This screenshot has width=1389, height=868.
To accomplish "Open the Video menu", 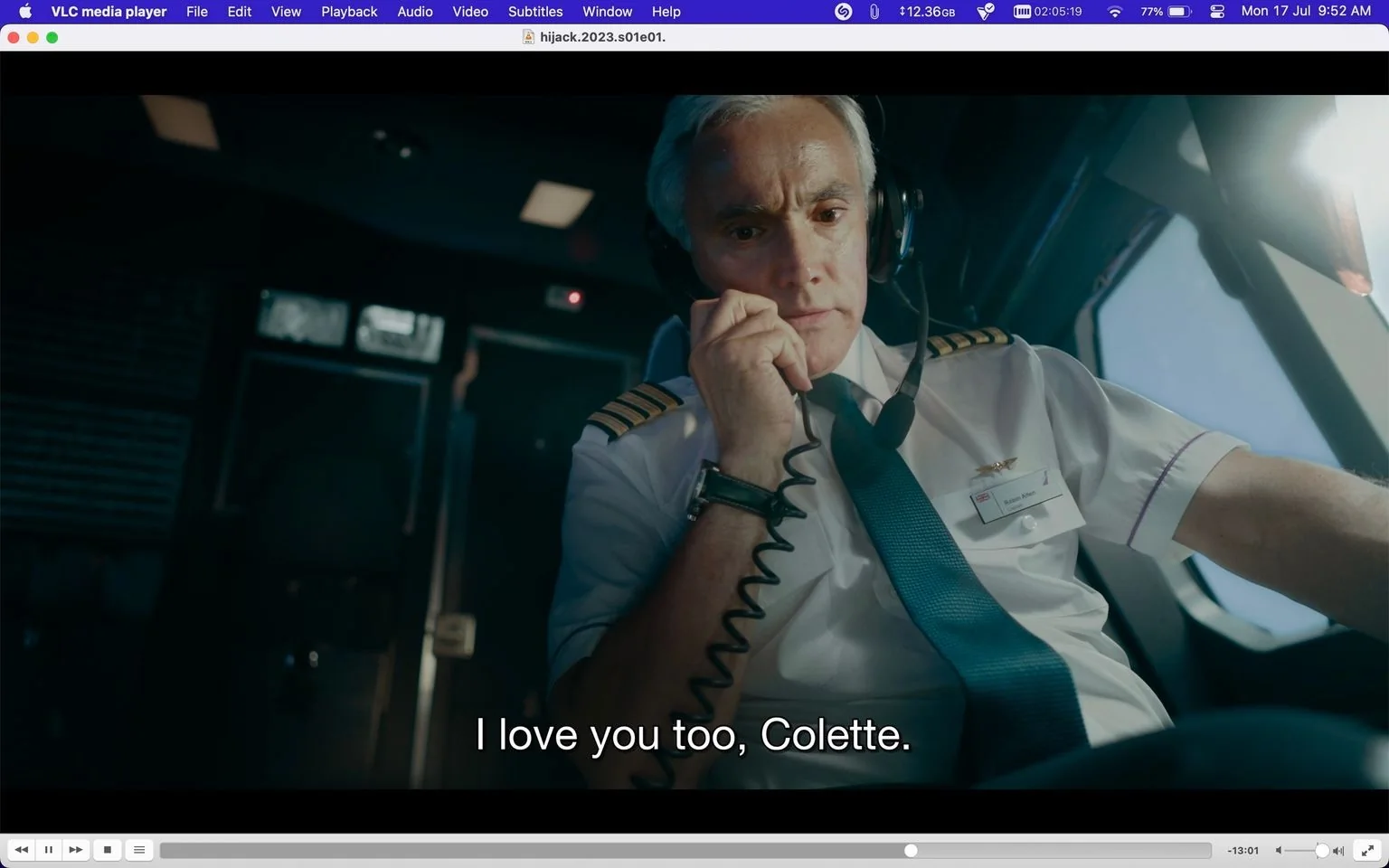I will (470, 12).
